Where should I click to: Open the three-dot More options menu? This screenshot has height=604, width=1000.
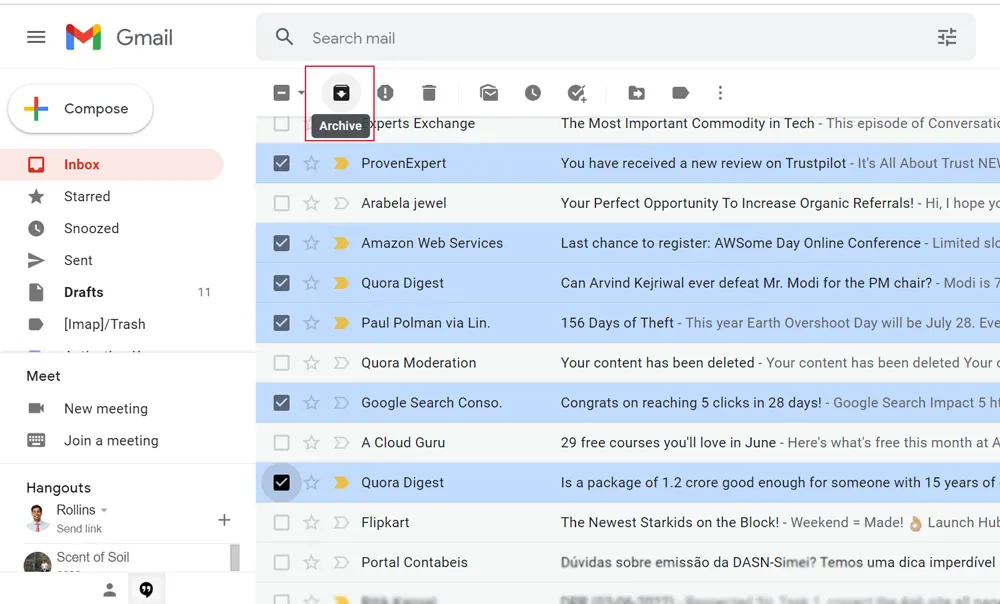tap(720, 93)
